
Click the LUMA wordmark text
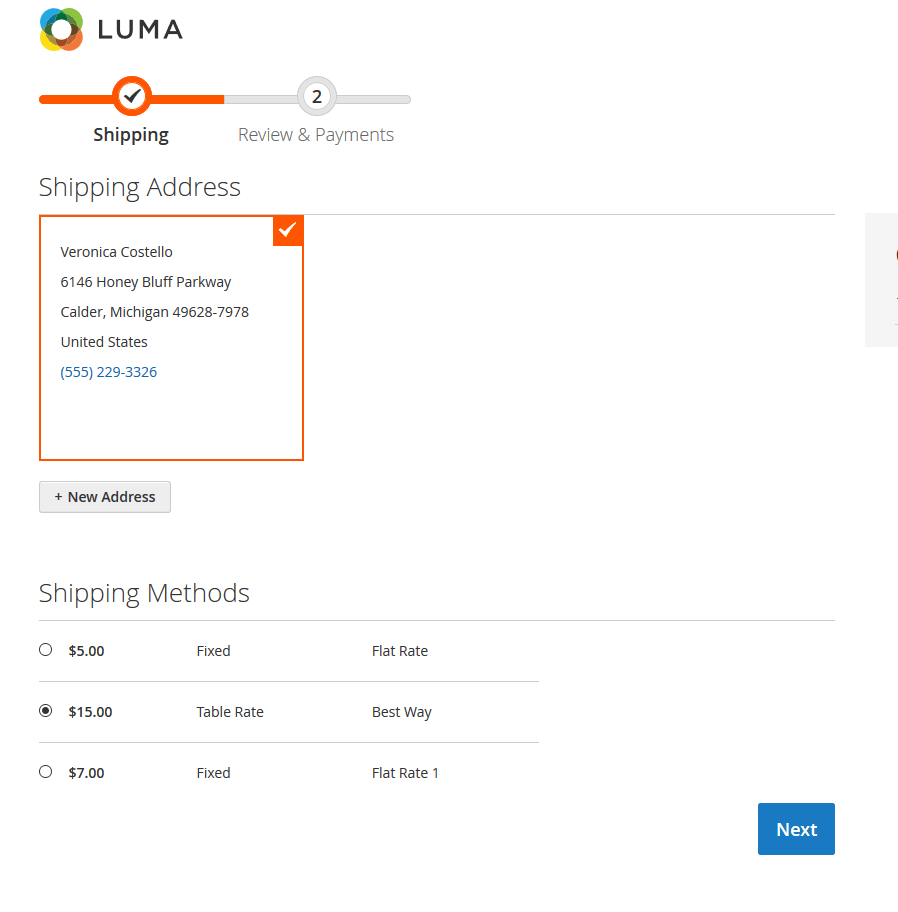coord(140,30)
